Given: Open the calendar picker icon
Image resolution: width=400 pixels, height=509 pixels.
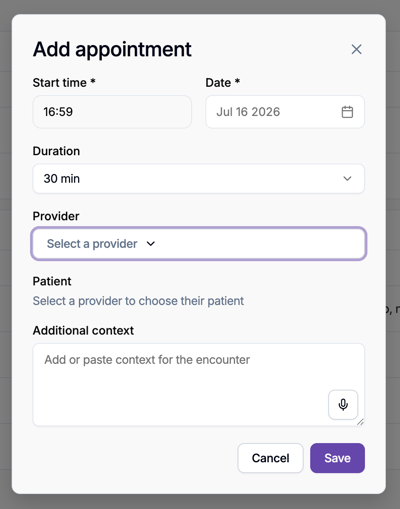Looking at the screenshot, I should coord(347,112).
